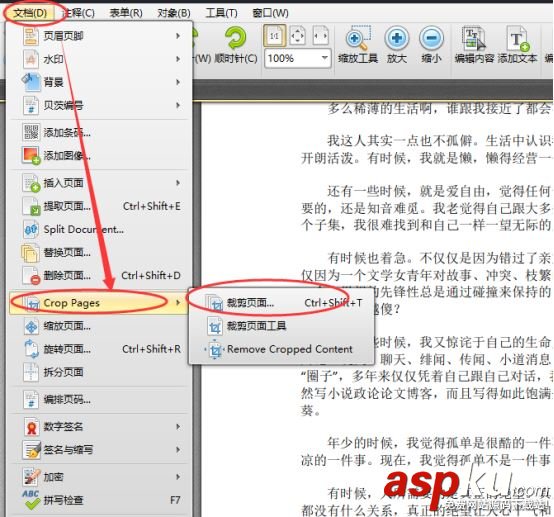
Task: Click the 旋转页面 icon
Action: 31,349
